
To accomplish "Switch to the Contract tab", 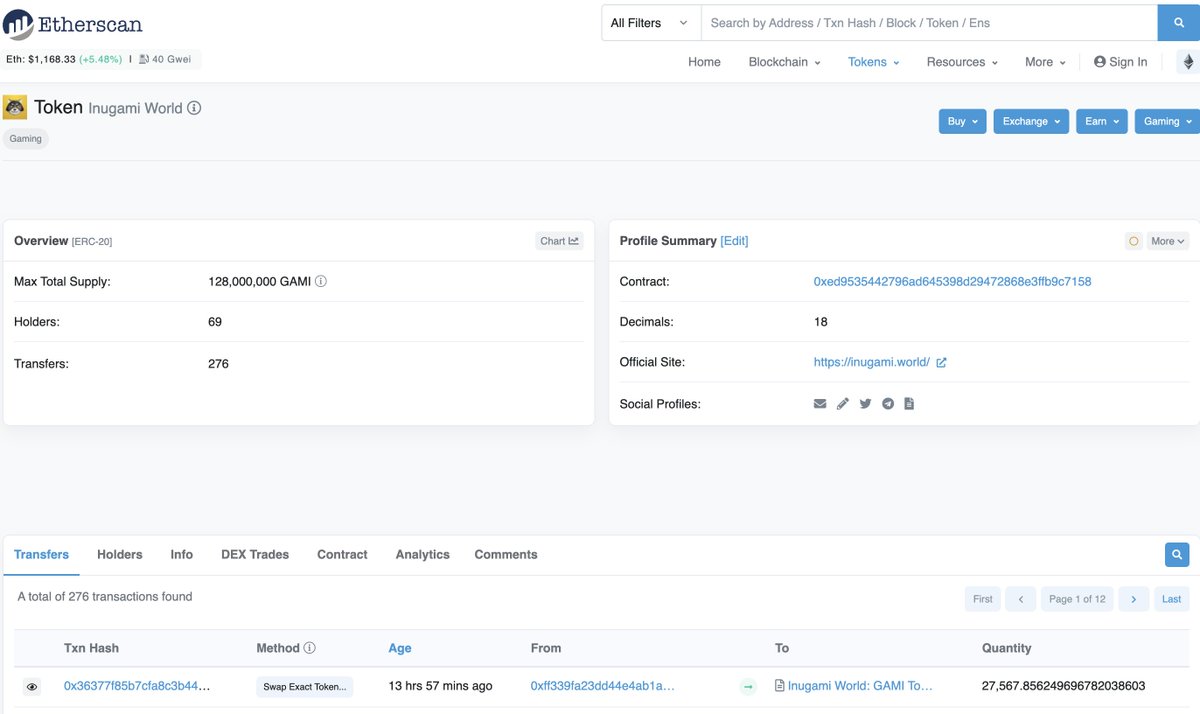I will click(342, 554).
